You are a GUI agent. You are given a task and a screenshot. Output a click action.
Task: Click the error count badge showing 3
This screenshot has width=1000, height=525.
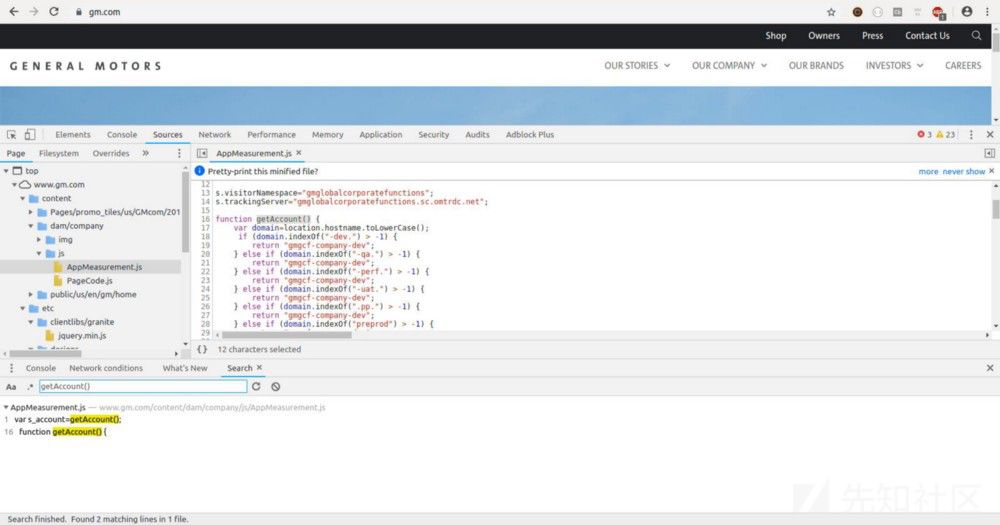click(924, 135)
